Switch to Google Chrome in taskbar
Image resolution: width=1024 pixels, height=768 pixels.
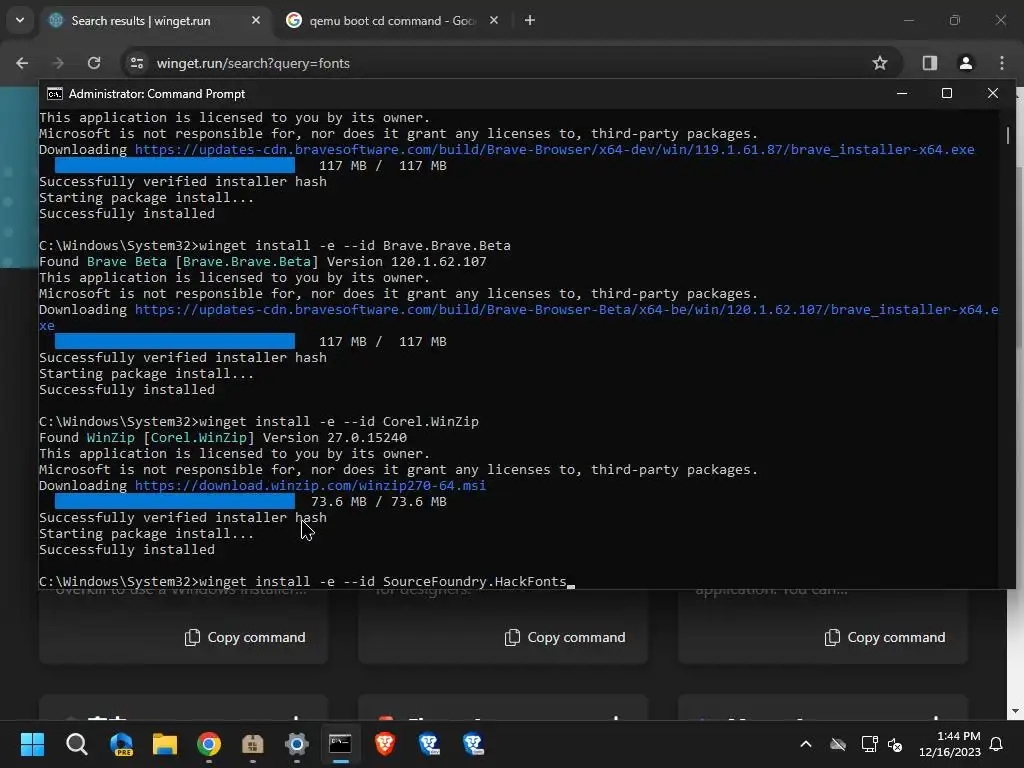coord(208,743)
